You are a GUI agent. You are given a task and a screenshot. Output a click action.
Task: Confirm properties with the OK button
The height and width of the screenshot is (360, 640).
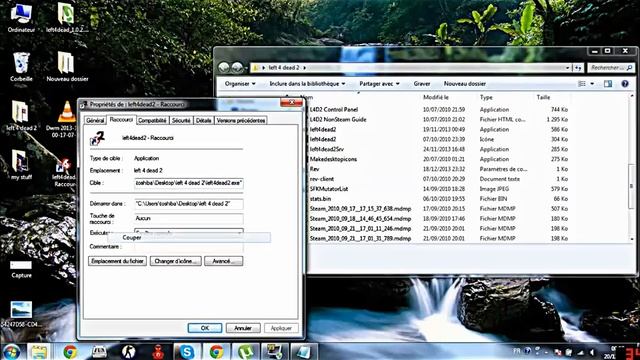[205, 328]
